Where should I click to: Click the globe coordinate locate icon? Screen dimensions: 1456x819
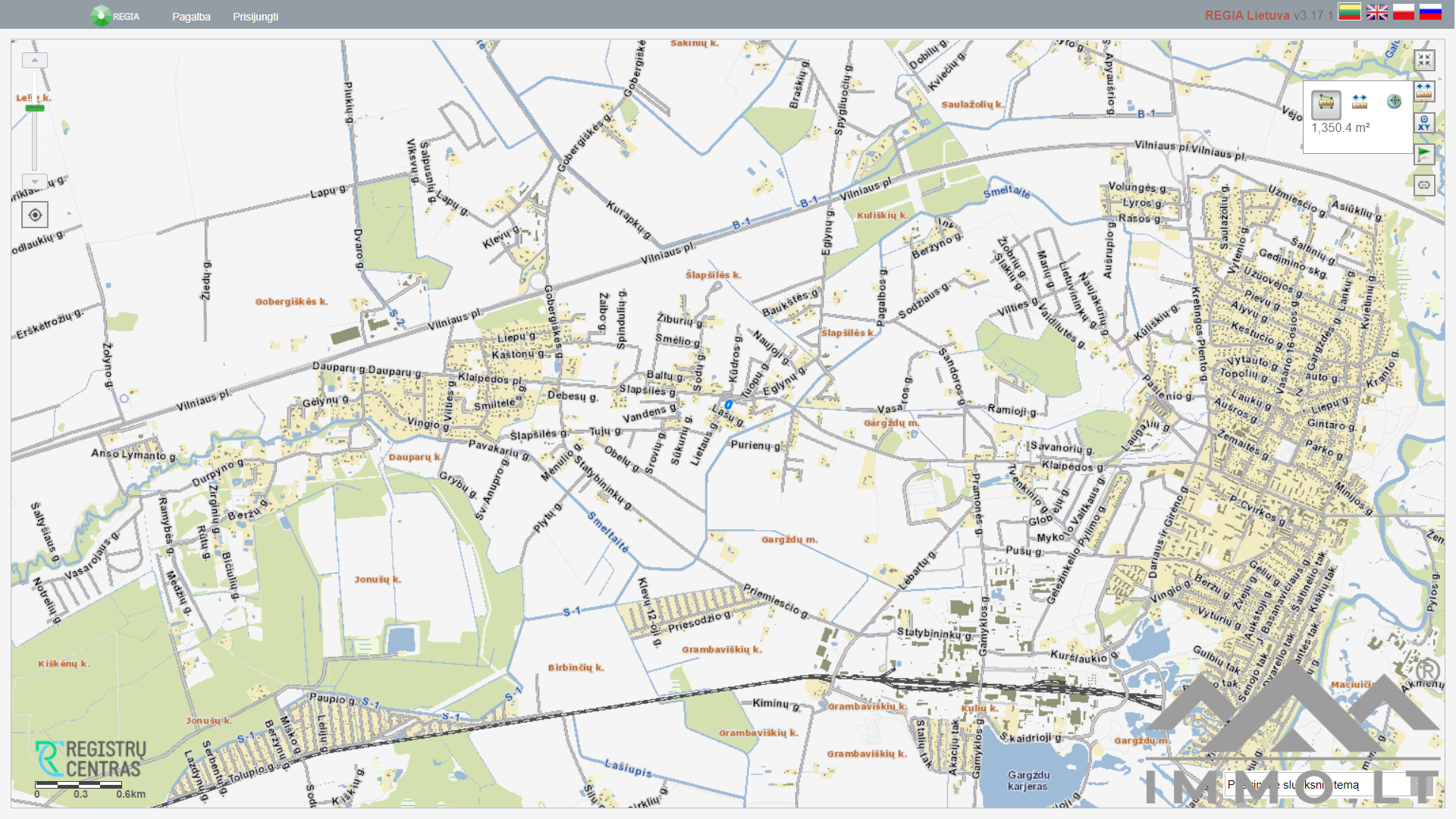tap(1394, 102)
